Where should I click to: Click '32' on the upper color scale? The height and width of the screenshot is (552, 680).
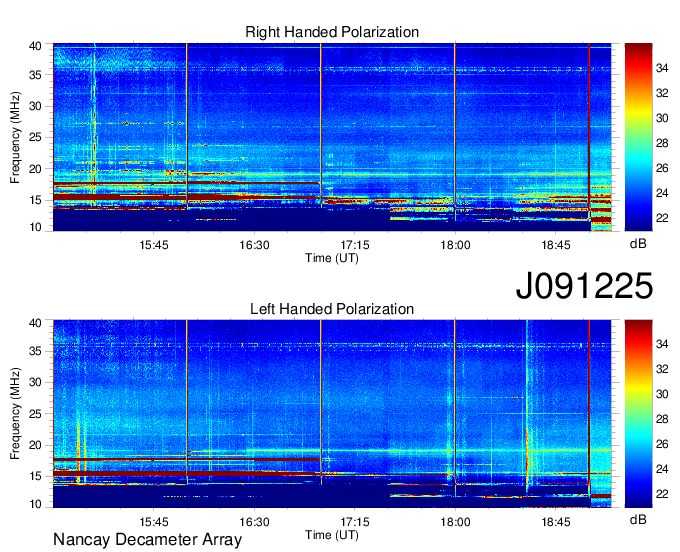[x=662, y=93]
